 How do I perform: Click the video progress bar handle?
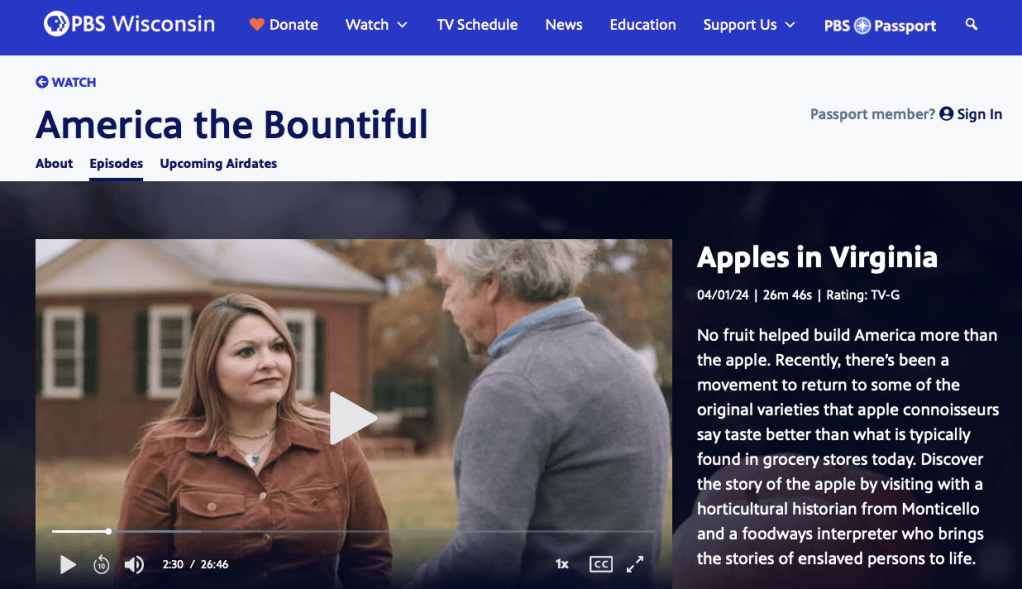108,532
